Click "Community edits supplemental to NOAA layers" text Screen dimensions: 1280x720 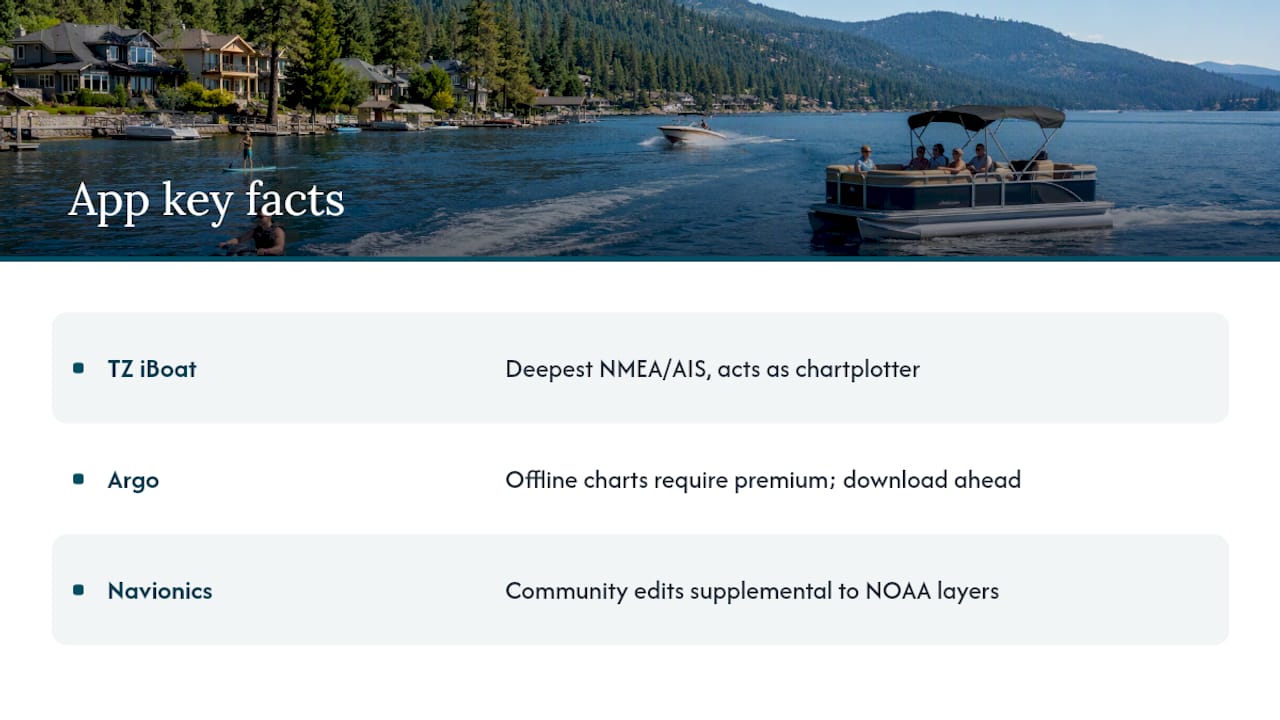point(752,591)
